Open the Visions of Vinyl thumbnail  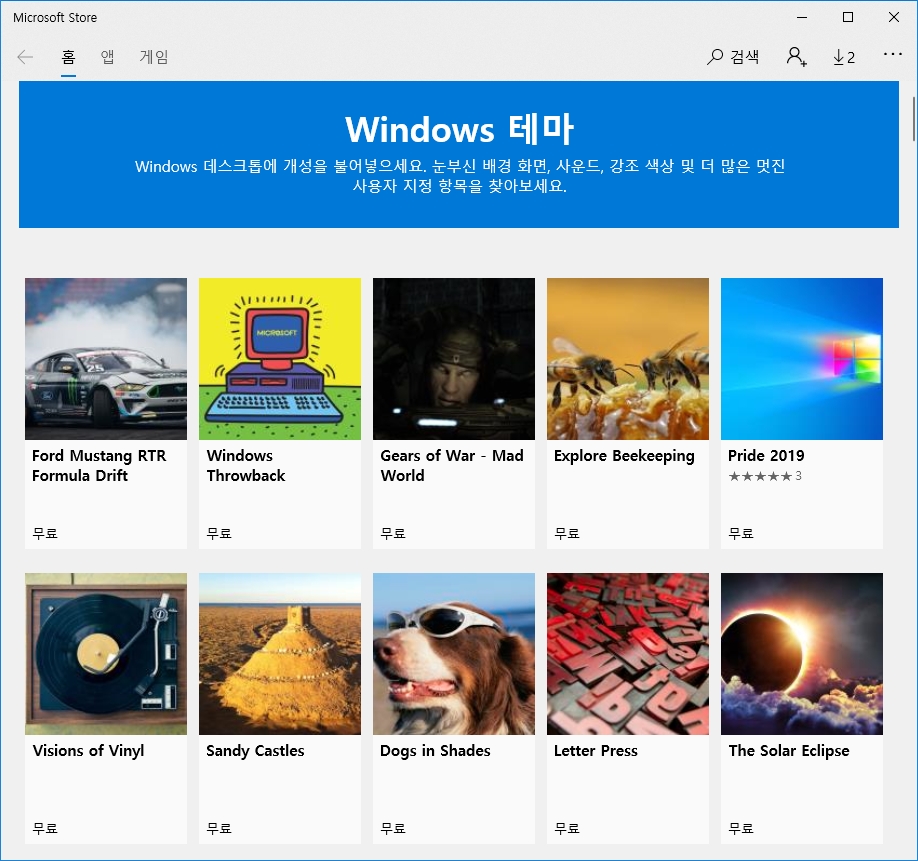click(x=106, y=654)
